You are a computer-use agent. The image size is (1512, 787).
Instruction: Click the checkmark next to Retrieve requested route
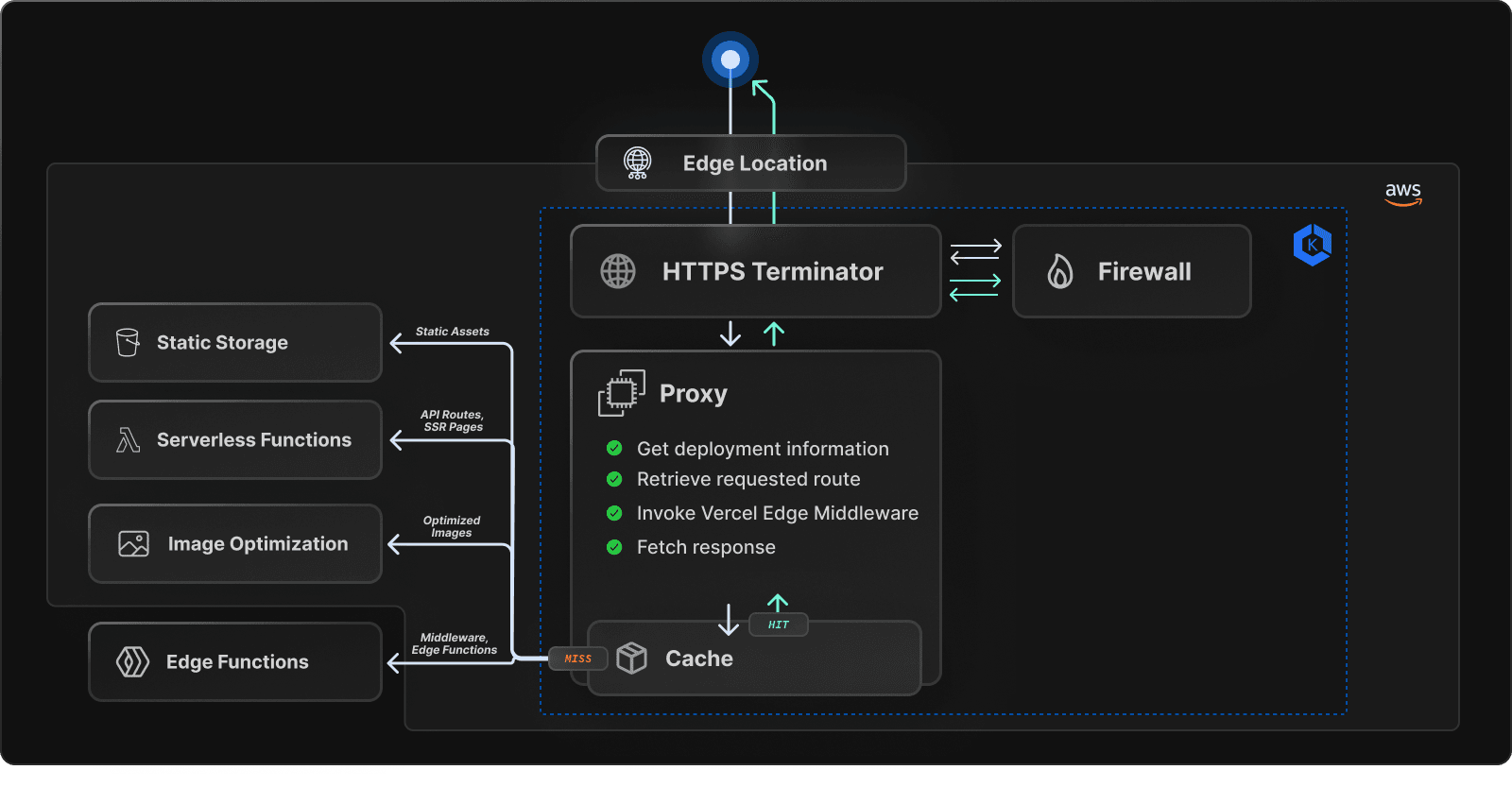pos(614,479)
